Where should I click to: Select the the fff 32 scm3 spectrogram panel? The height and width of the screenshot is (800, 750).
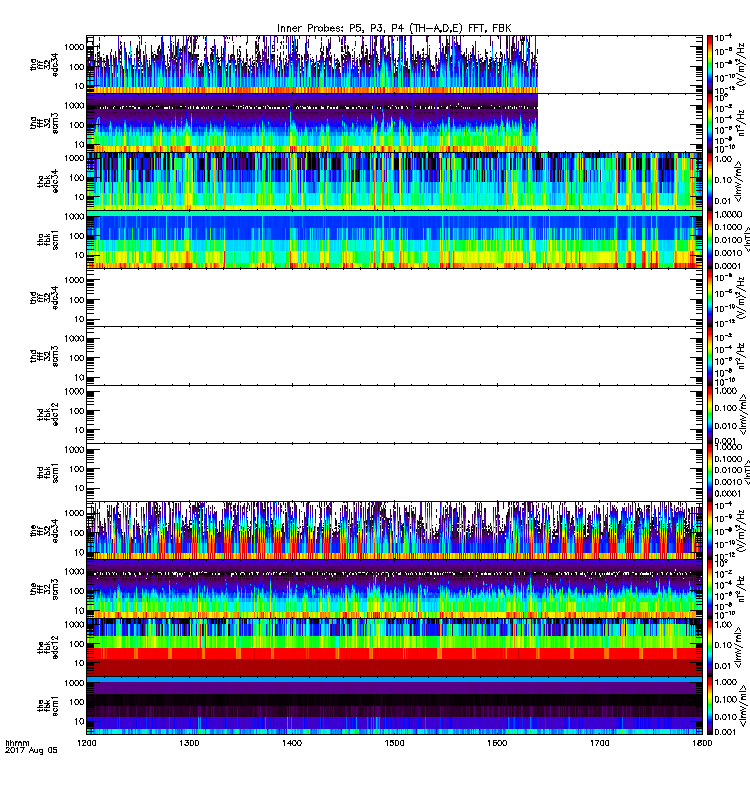coord(394,589)
